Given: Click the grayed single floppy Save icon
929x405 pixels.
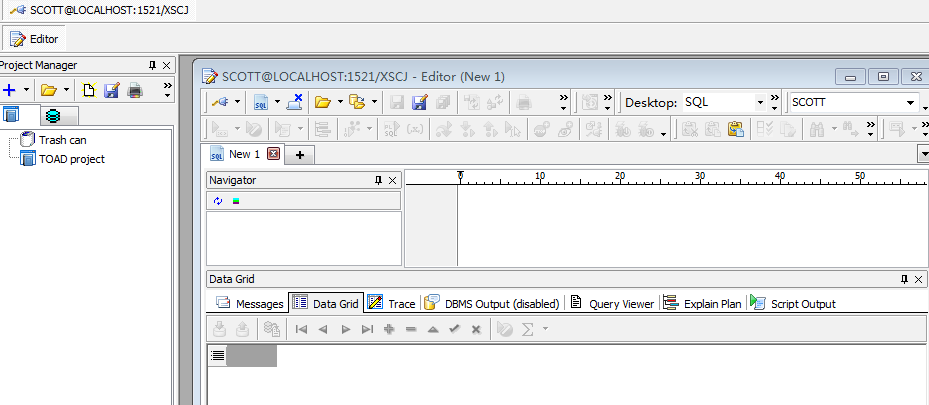Looking at the screenshot, I should click(397, 102).
